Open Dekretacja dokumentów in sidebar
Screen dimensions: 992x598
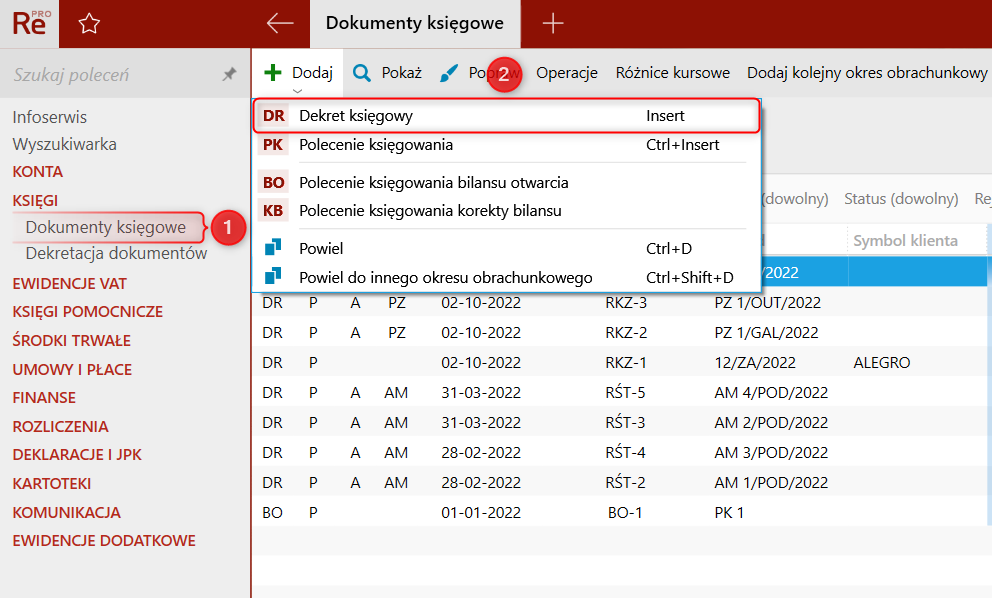116,254
